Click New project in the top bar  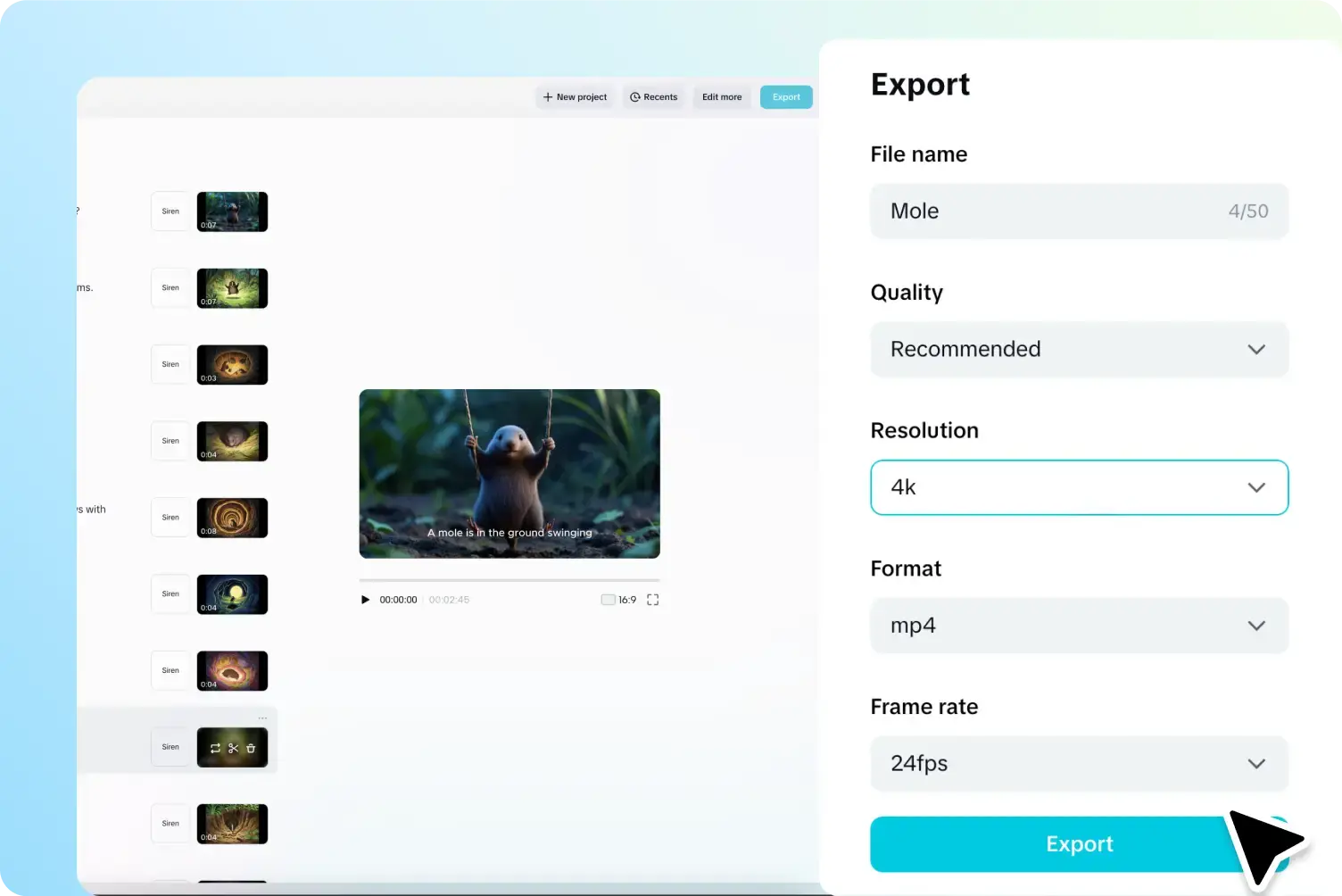coord(575,97)
